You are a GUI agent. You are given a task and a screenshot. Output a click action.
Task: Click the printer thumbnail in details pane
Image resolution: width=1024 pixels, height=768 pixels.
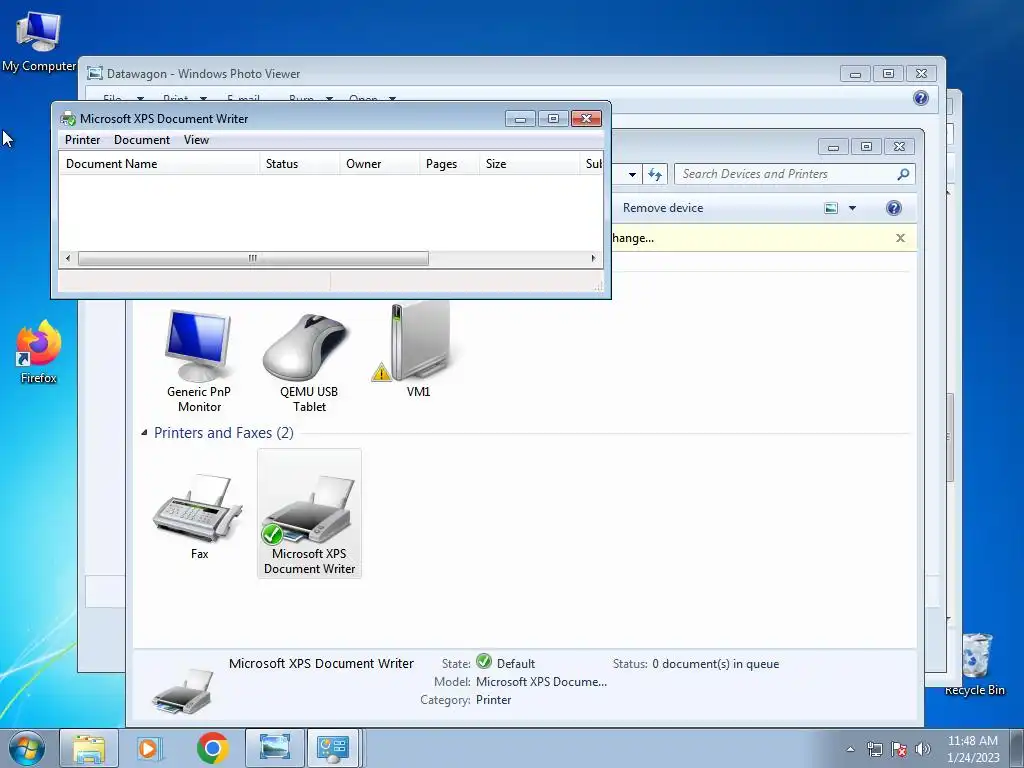[184, 690]
